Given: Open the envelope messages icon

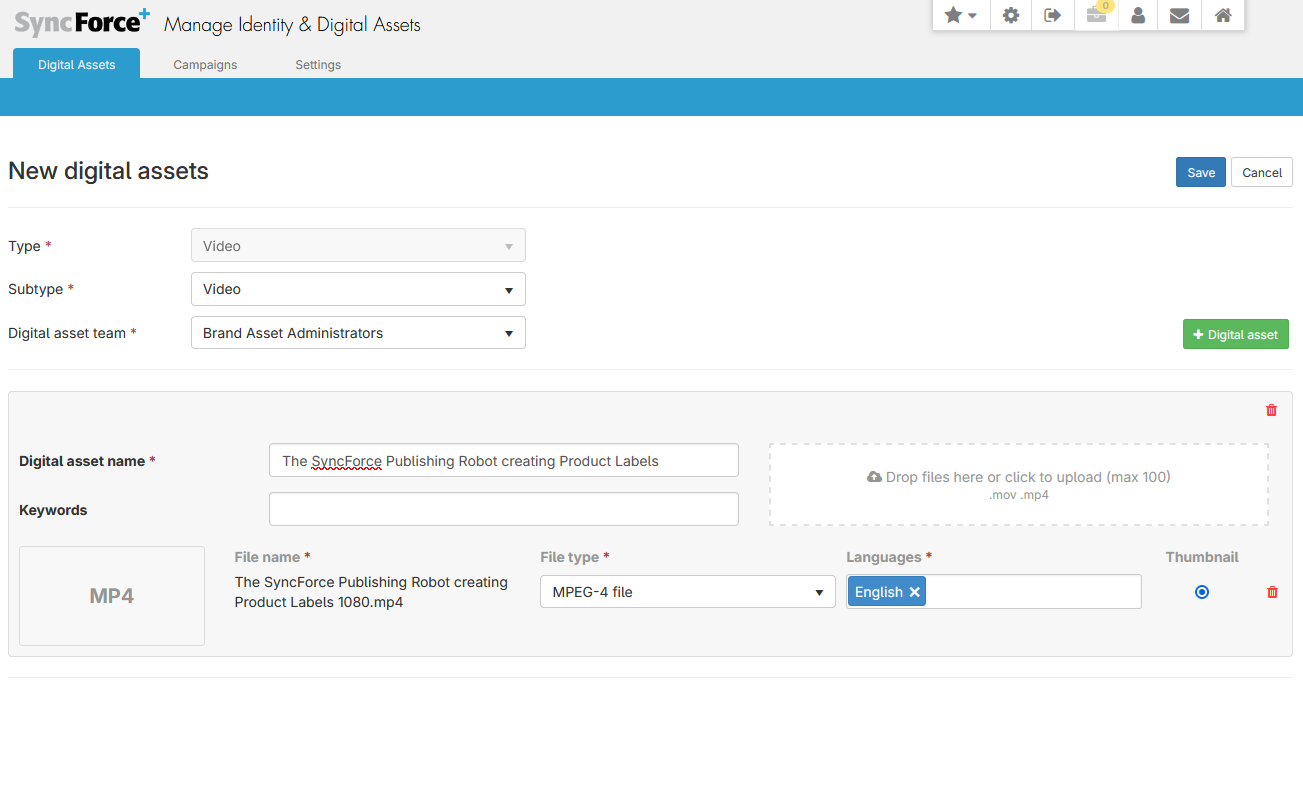Looking at the screenshot, I should (x=1180, y=15).
